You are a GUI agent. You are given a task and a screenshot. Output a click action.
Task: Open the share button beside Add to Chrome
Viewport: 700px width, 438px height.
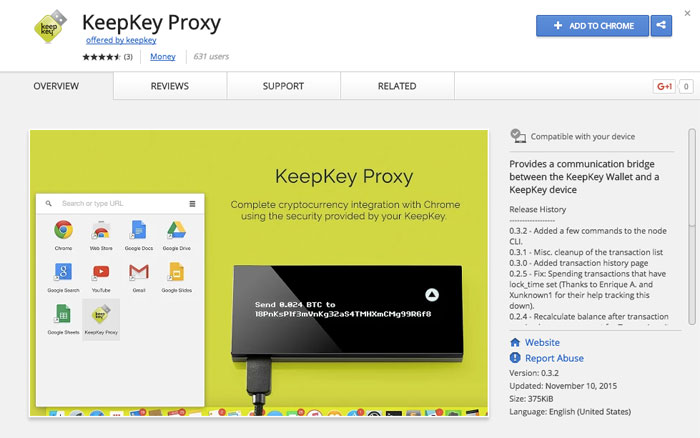tap(661, 26)
